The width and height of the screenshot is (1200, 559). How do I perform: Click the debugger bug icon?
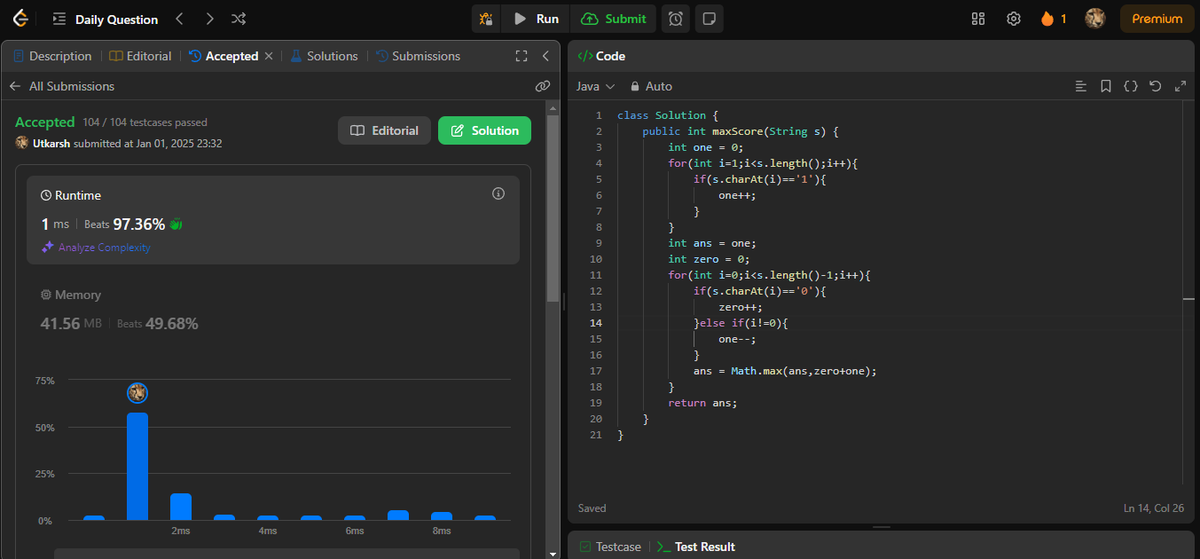[x=486, y=19]
